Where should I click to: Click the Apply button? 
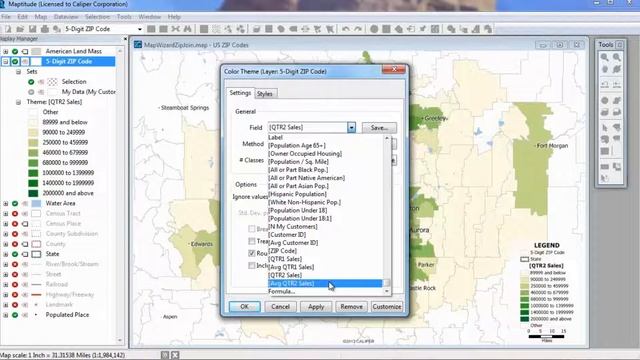tap(316, 307)
